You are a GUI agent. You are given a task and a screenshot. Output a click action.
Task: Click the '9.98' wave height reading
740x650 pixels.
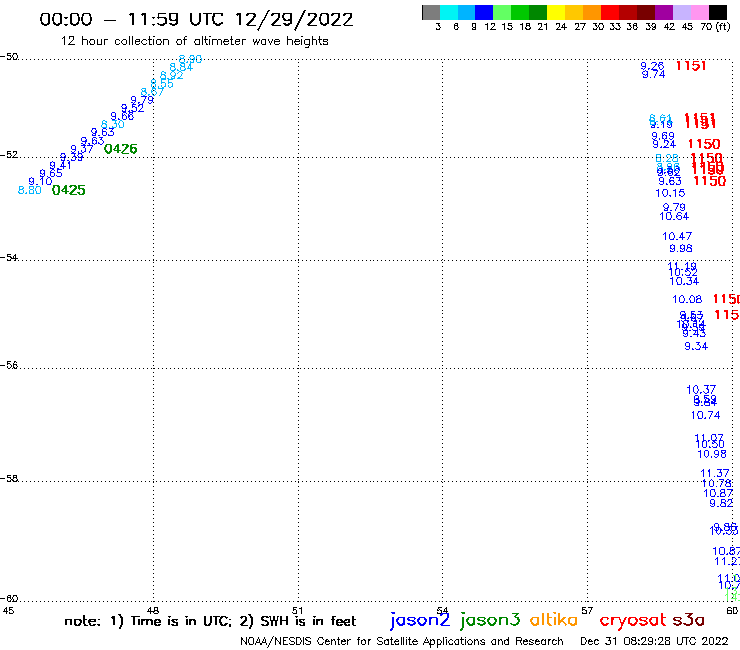tap(681, 248)
